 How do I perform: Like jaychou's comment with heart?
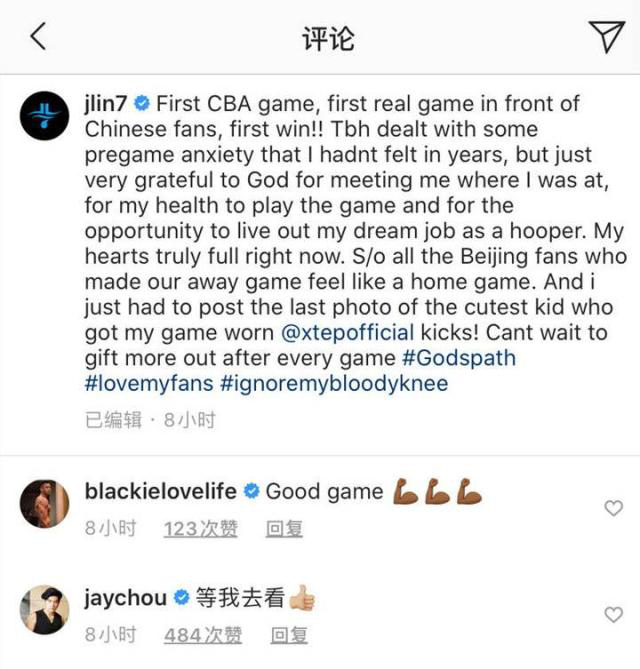tap(614, 615)
